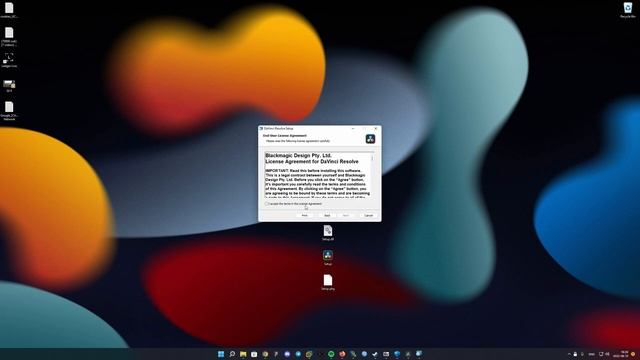Minimize the DaVinci Resolve Setup window
Screen dimensions: 640x360
coord(353,128)
